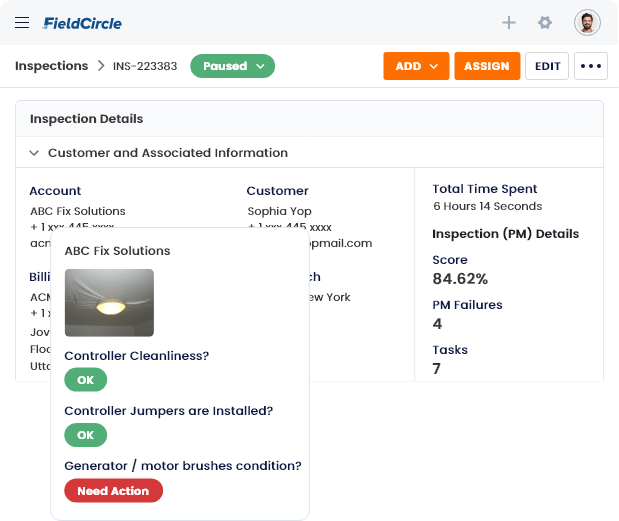This screenshot has height=521, width=619.
Task: Click the three-dots more options button
Action: [591, 66]
